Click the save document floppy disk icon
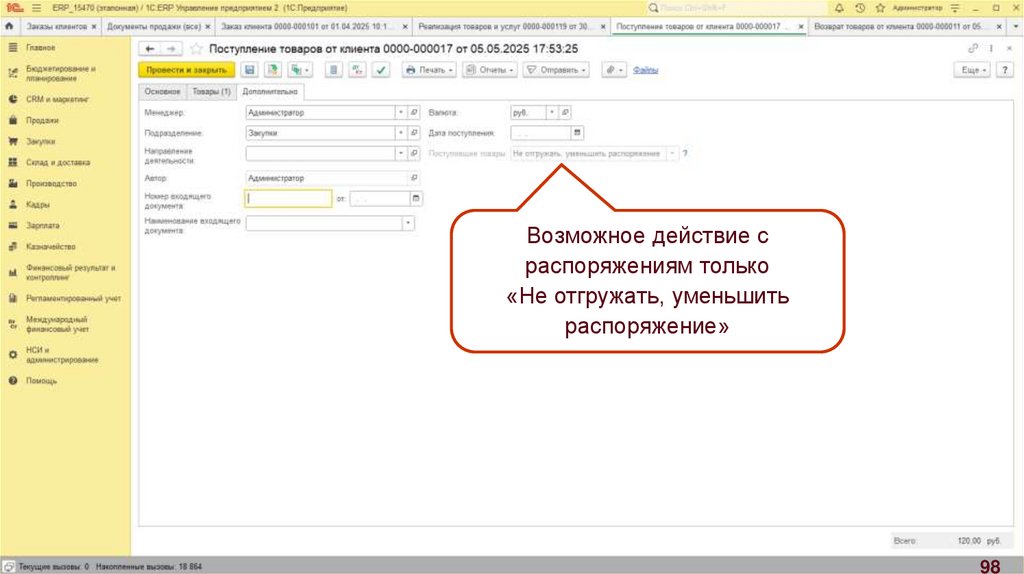The image size is (1024, 574). pyautogui.click(x=250, y=70)
